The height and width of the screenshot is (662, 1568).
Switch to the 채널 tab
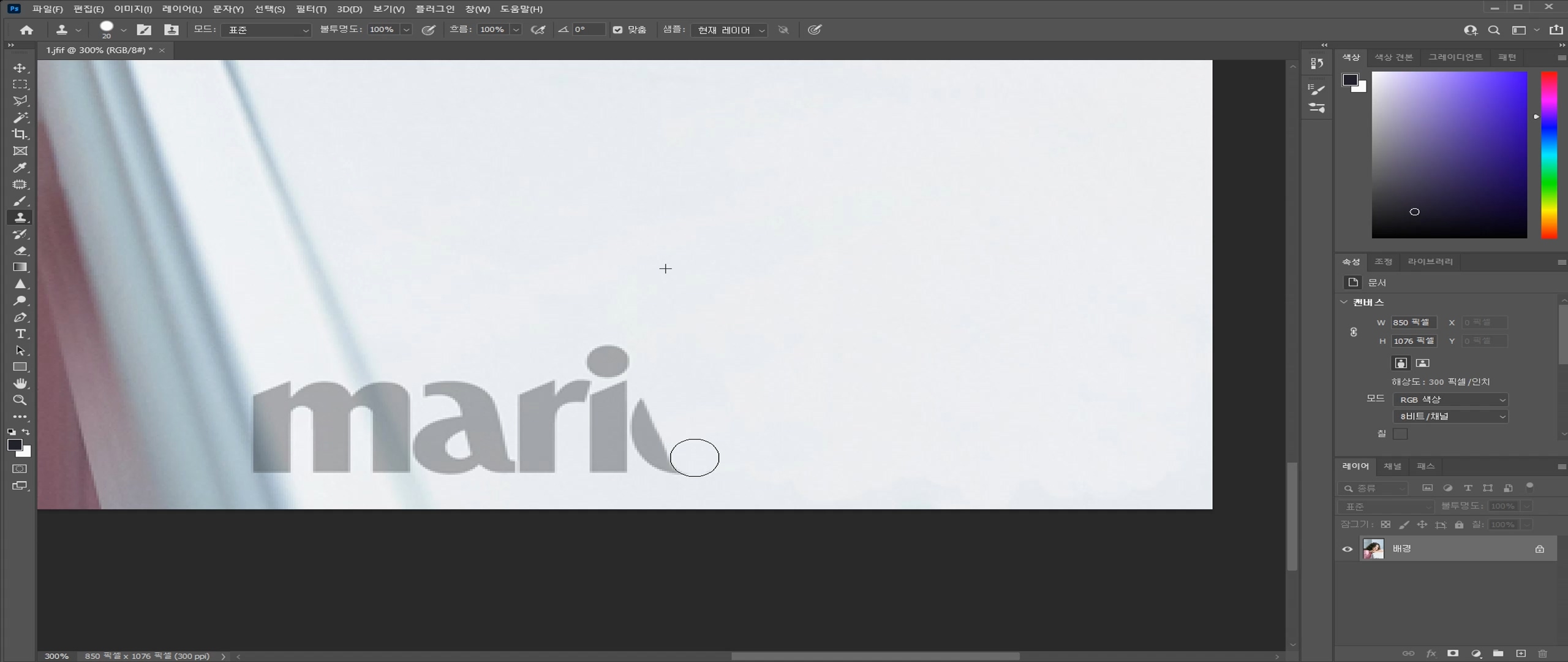1392,466
